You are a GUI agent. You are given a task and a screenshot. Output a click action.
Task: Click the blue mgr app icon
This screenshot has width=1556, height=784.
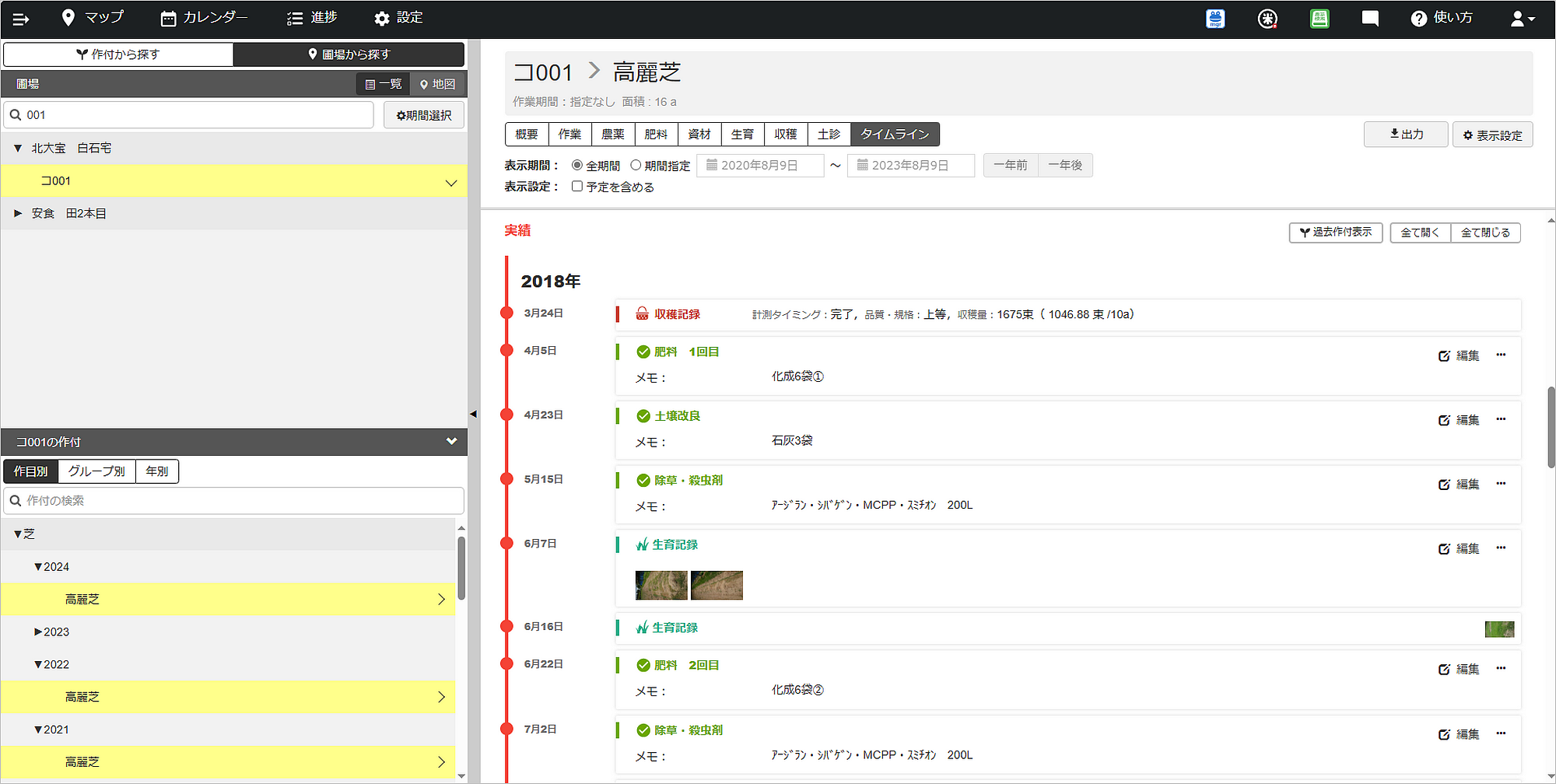point(1215,19)
